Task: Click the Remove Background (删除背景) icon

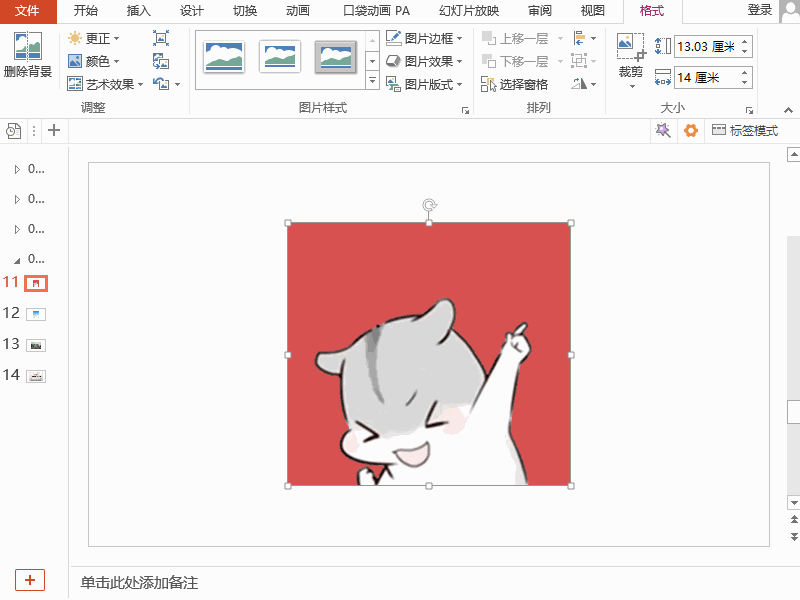Action: coord(28,54)
